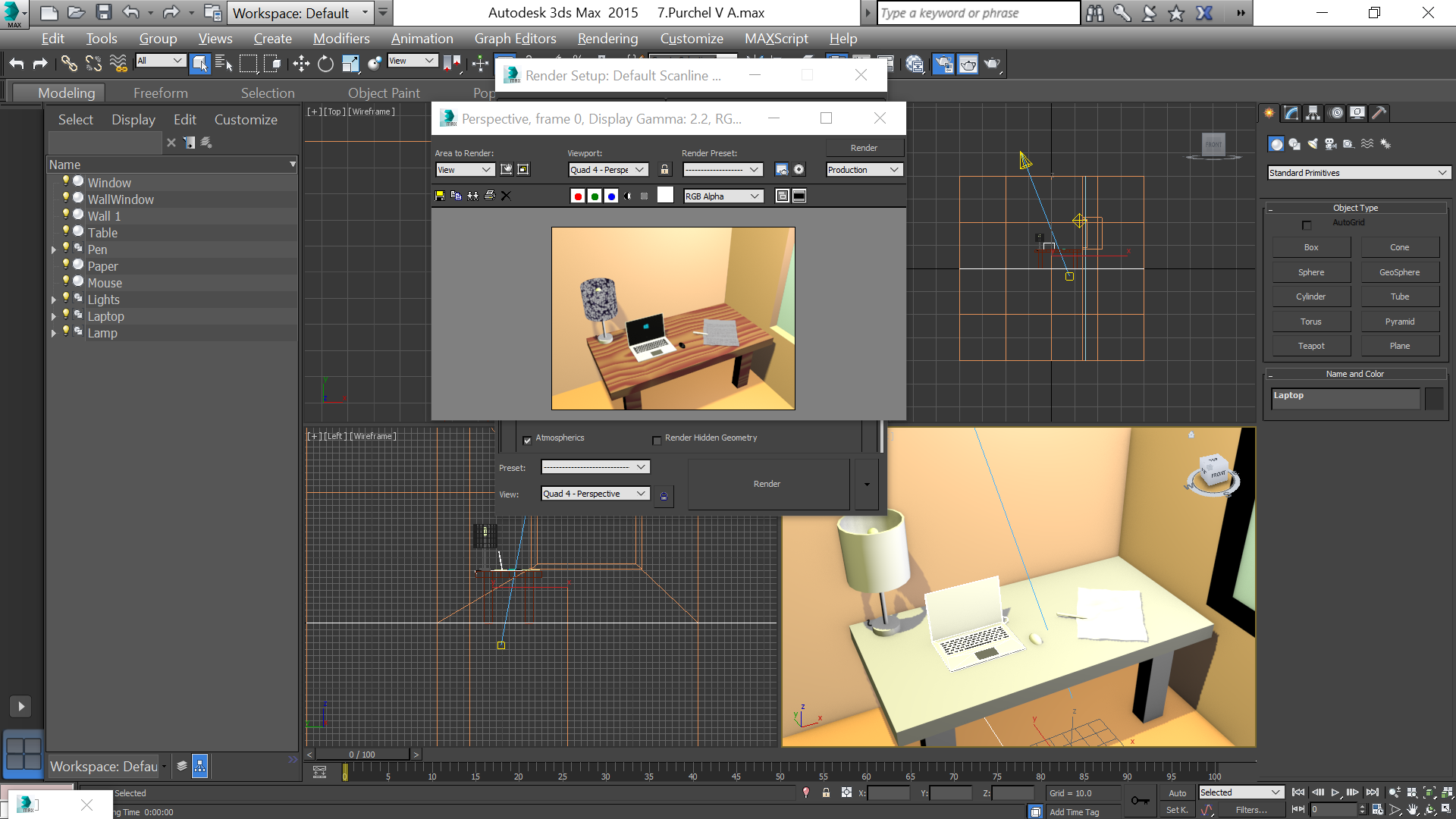Click the object color swatch beside Laptop name

click(x=1434, y=398)
